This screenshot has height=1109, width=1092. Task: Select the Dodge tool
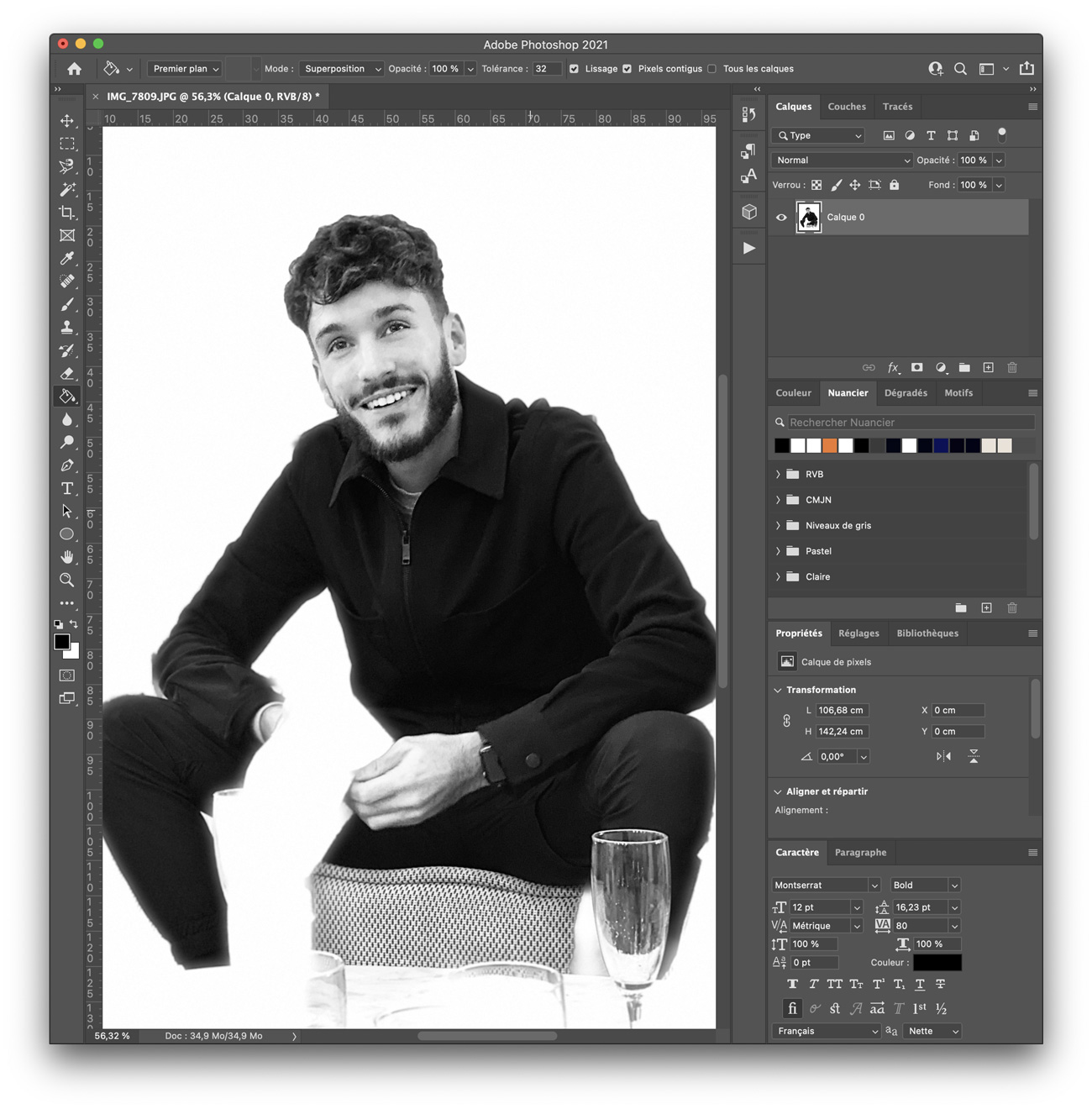(67, 442)
